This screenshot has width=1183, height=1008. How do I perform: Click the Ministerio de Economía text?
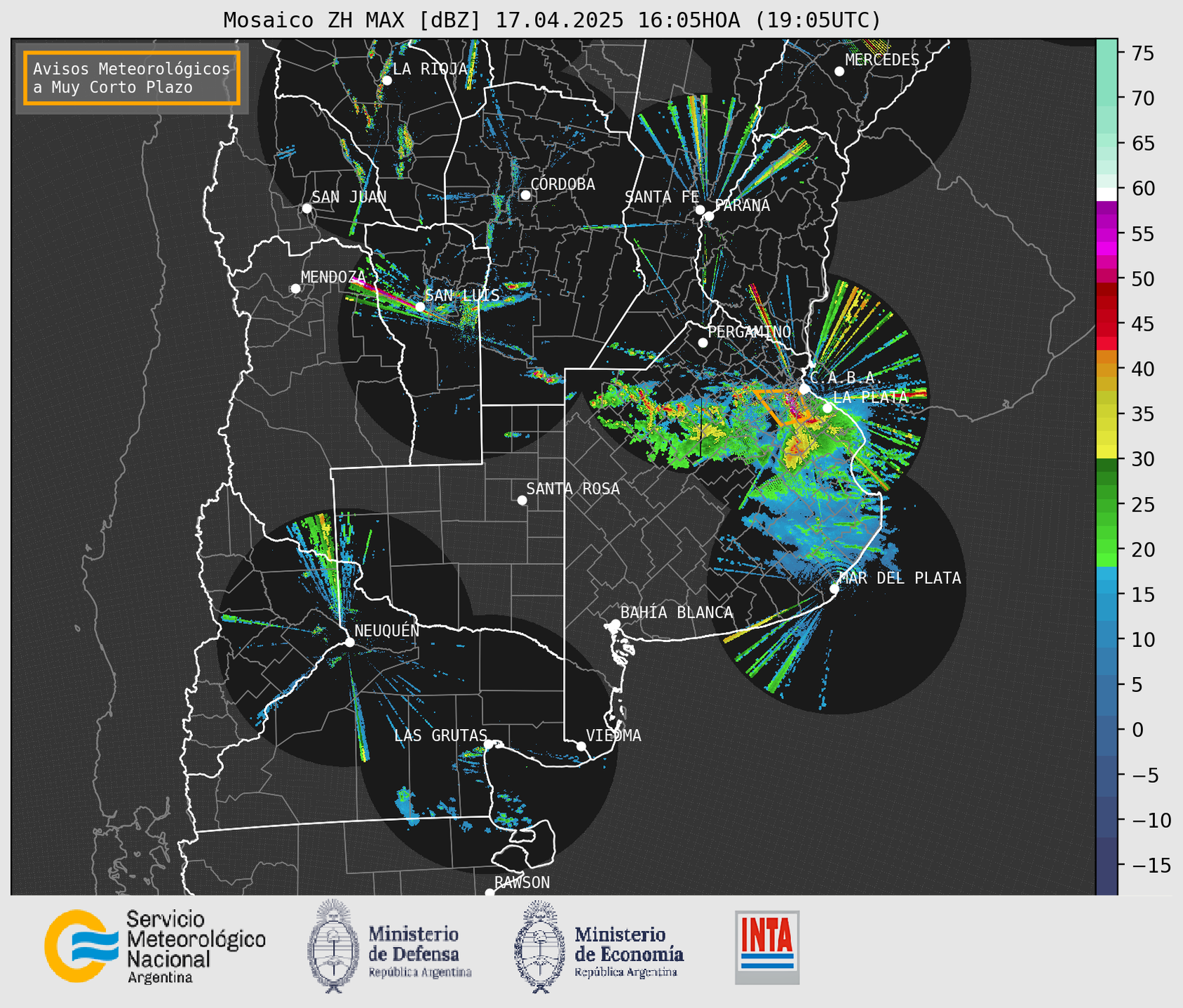tap(629, 944)
